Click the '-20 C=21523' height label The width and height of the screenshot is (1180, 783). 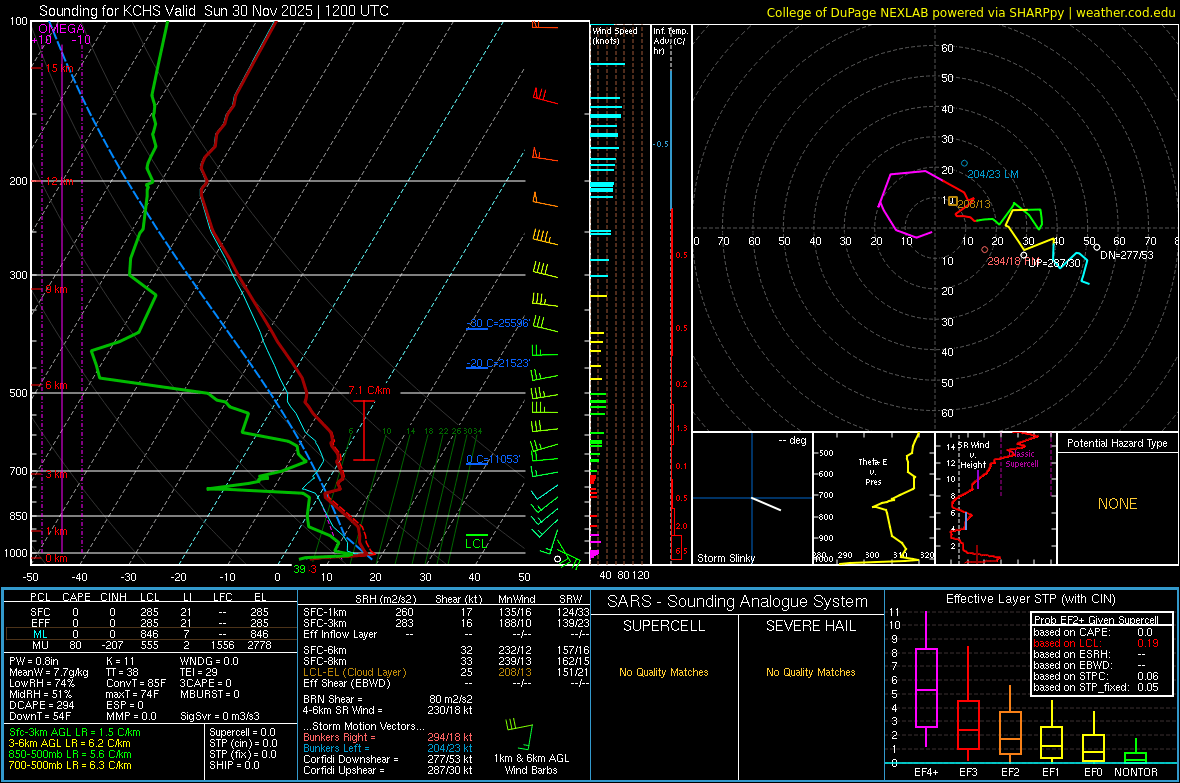tap(498, 363)
